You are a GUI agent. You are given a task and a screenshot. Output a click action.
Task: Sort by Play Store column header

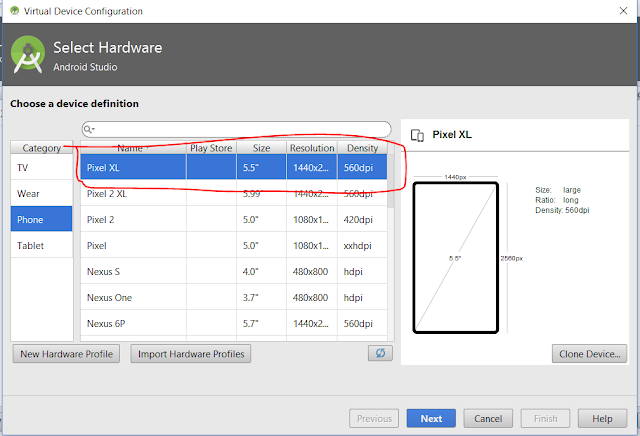click(211, 148)
